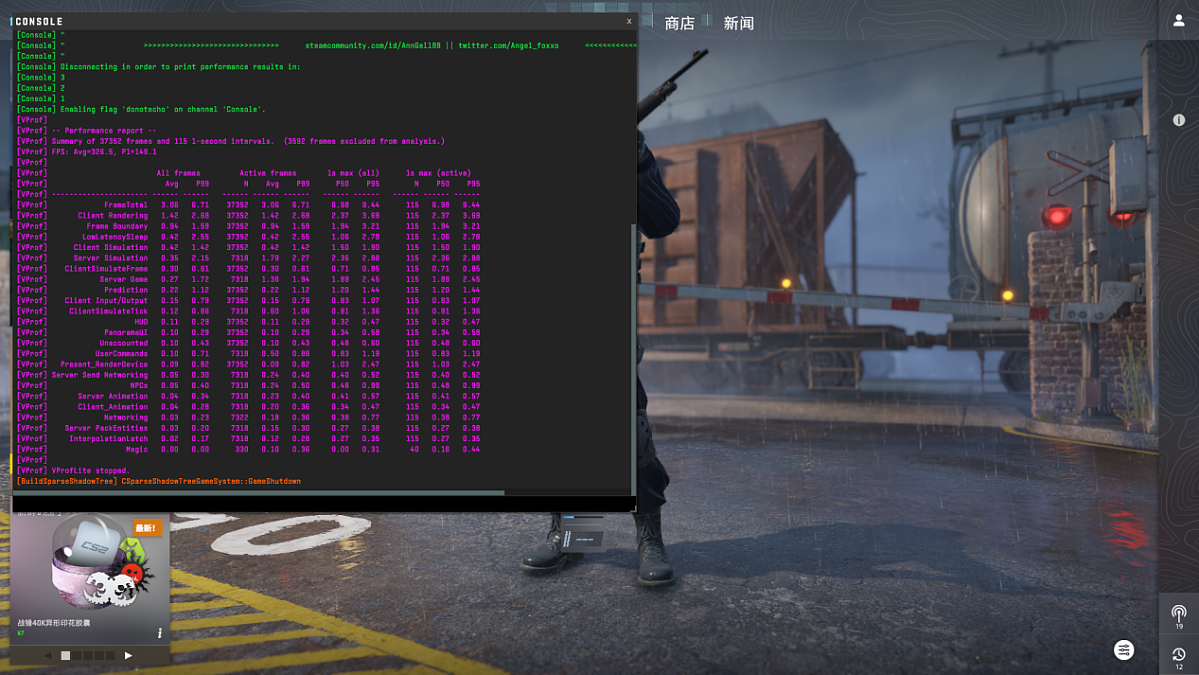Click the Client Simulation row label
Screen dimensions: 1199x675
[111, 248]
